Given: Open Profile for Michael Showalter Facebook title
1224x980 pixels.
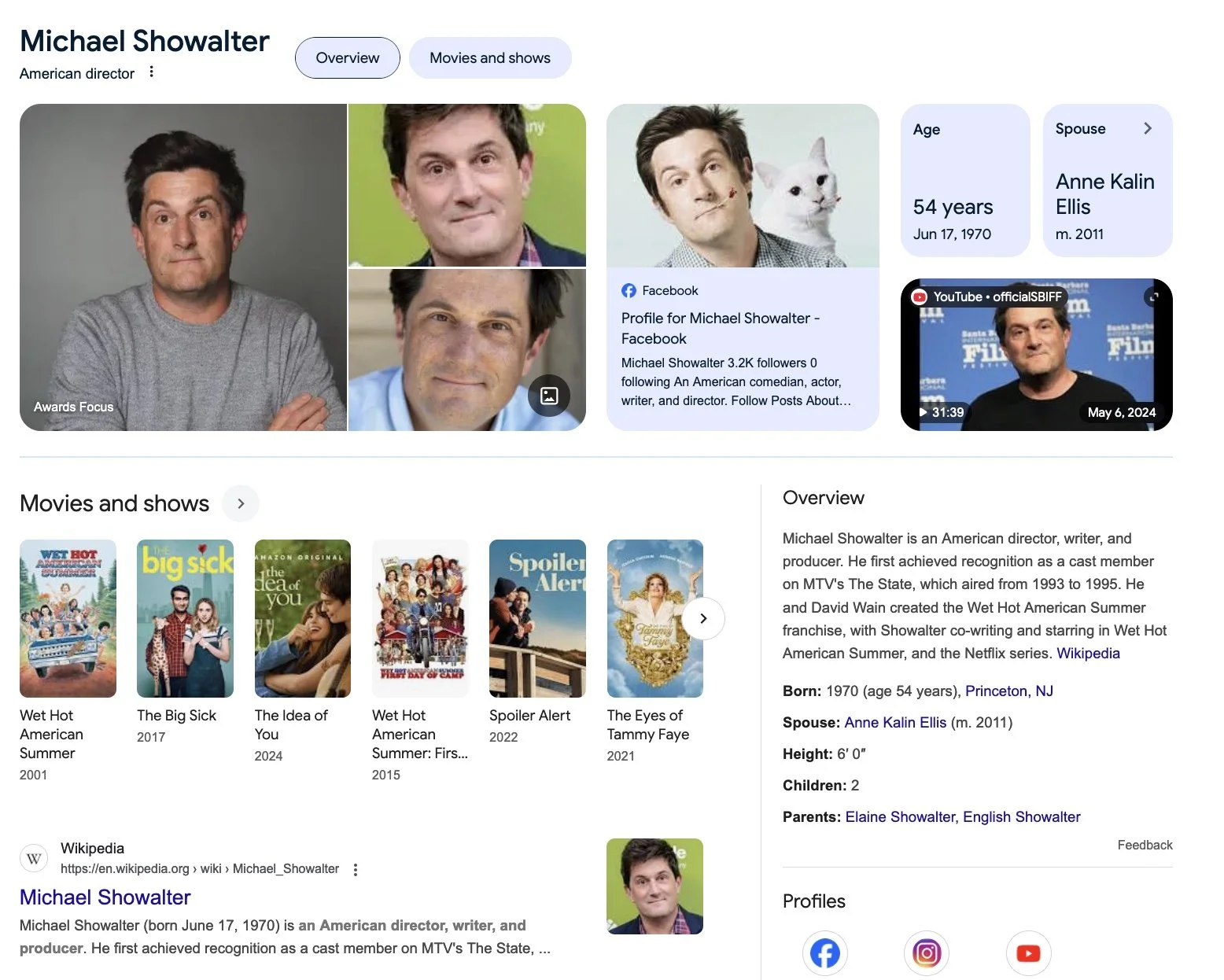Looking at the screenshot, I should pyautogui.click(x=721, y=328).
